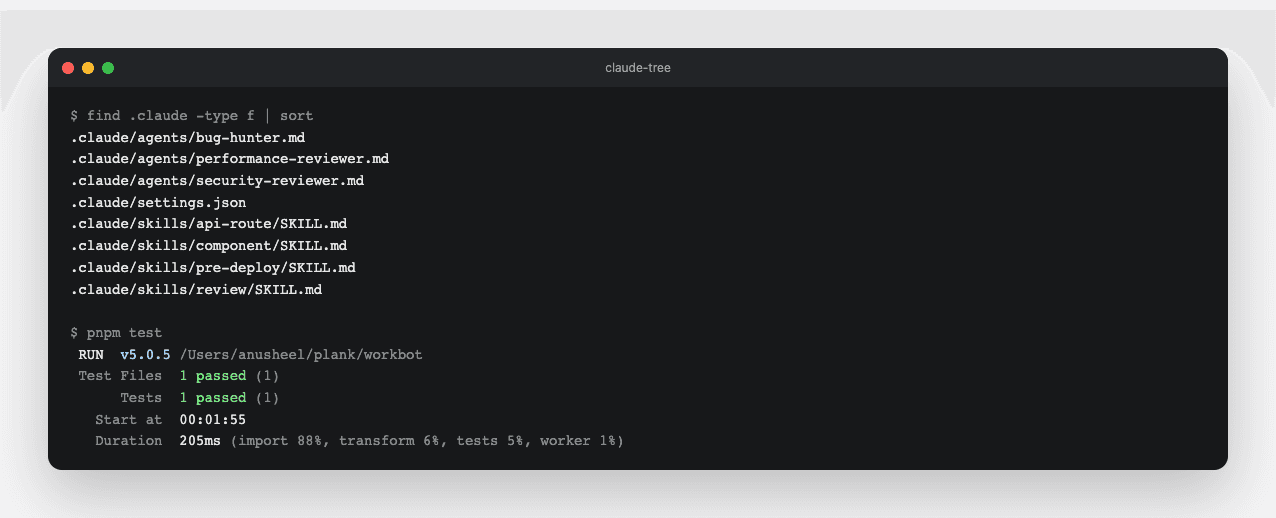Screen dimensions: 1276x518
Task: Click the yellow minimize window button
Action: point(88,68)
